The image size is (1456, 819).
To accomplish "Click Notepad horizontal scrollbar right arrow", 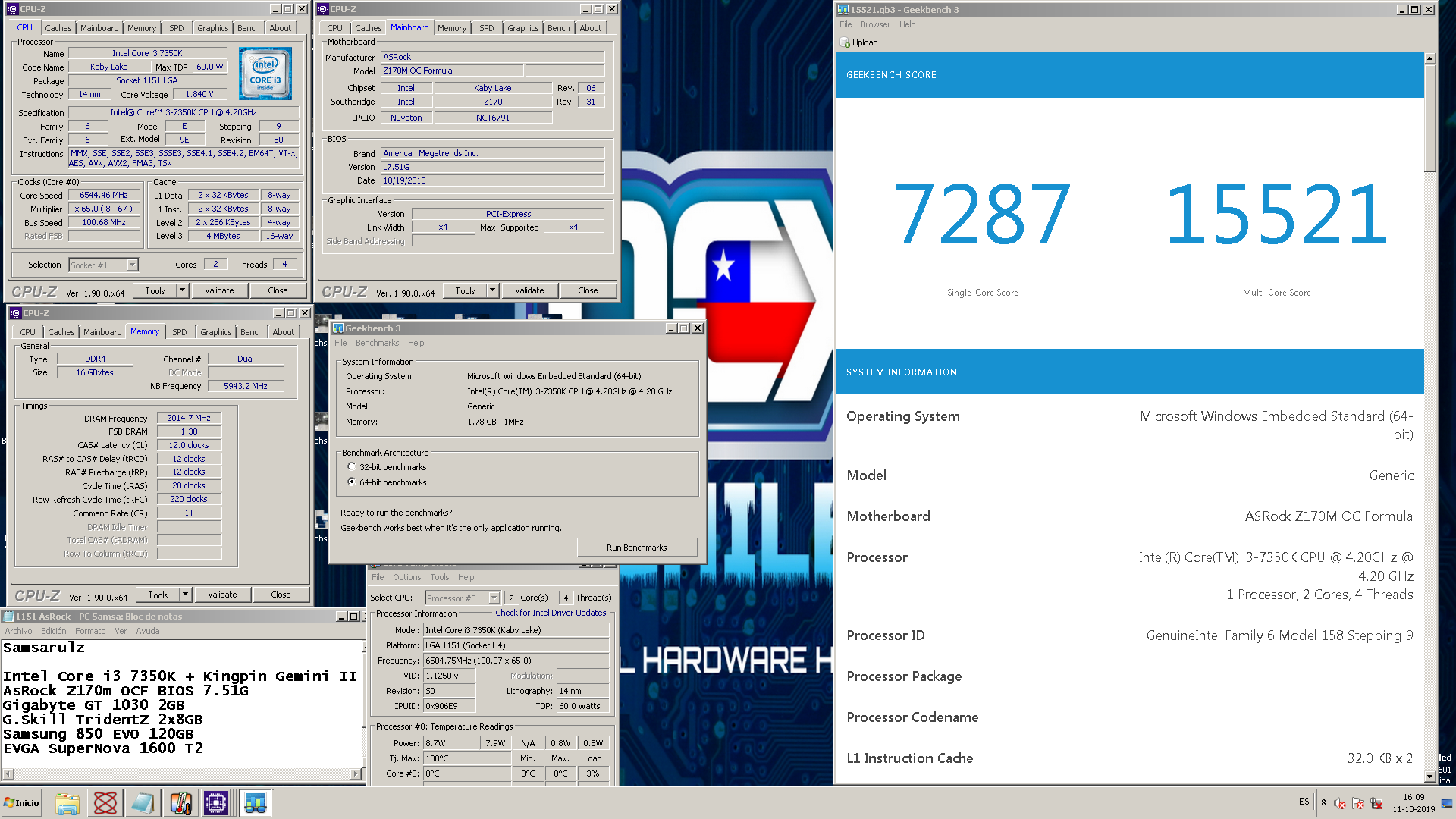I will pyautogui.click(x=356, y=774).
